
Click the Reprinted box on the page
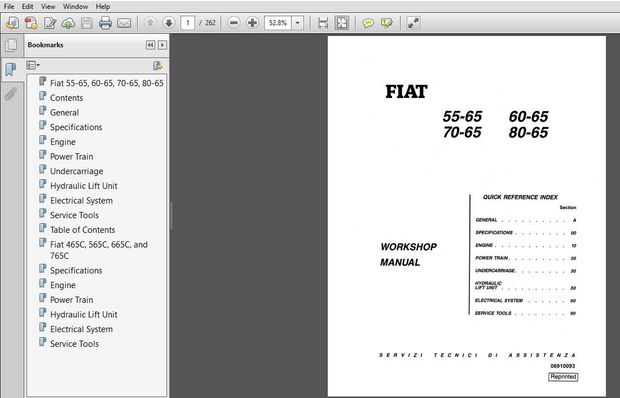coord(563,377)
